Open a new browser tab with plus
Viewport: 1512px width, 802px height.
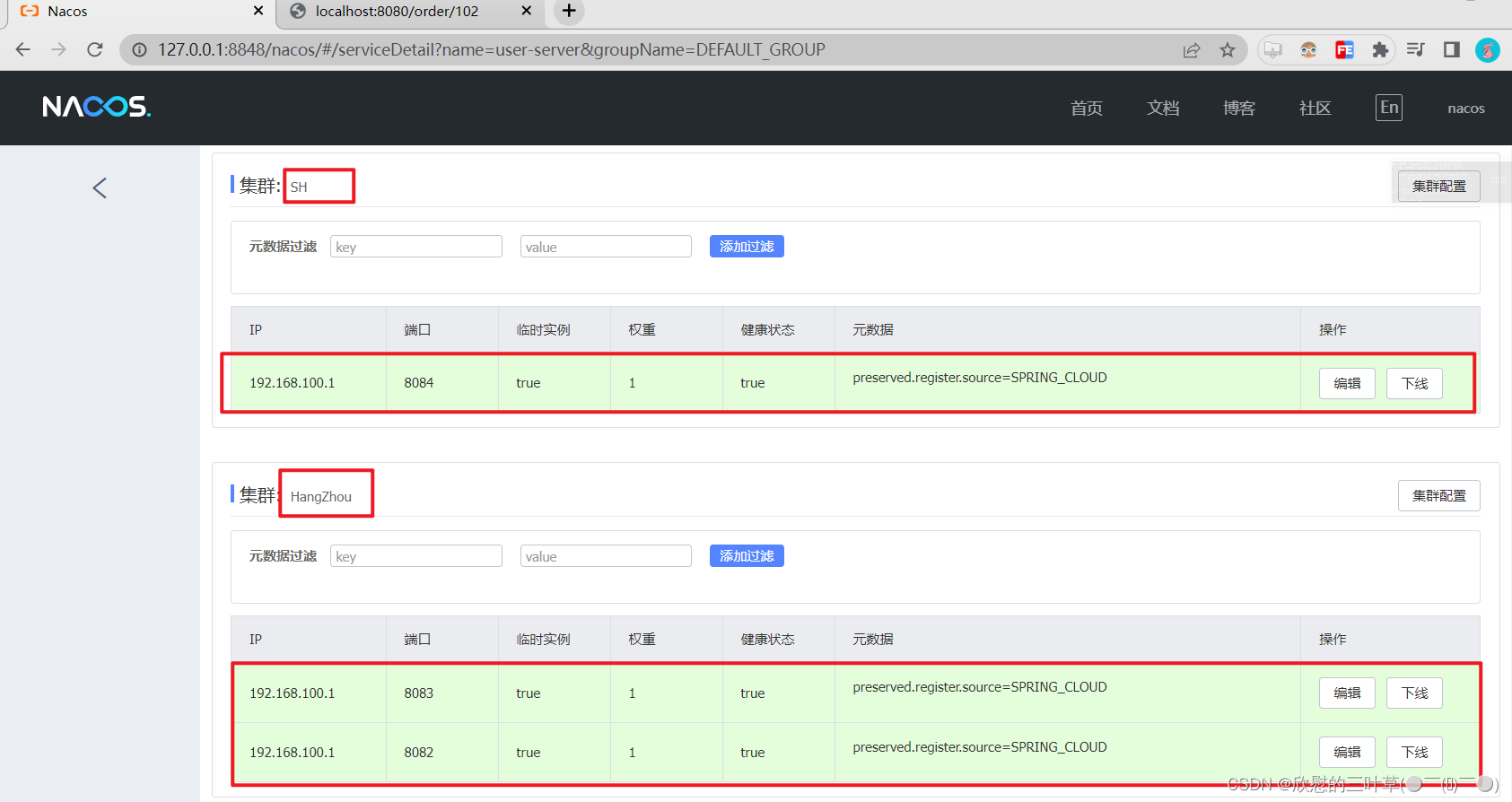tap(569, 11)
